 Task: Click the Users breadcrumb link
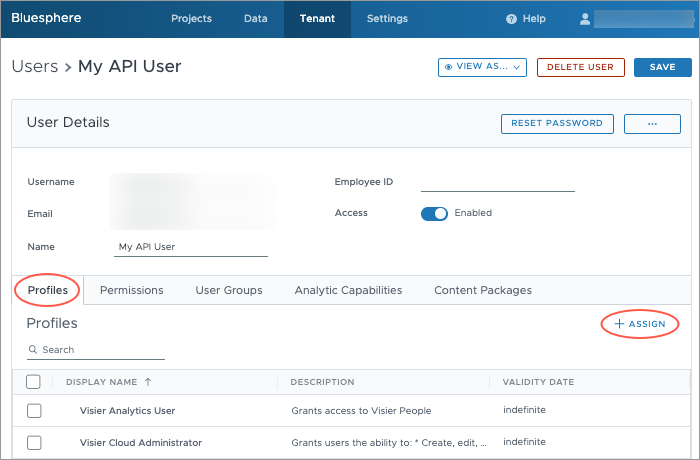pos(34,67)
